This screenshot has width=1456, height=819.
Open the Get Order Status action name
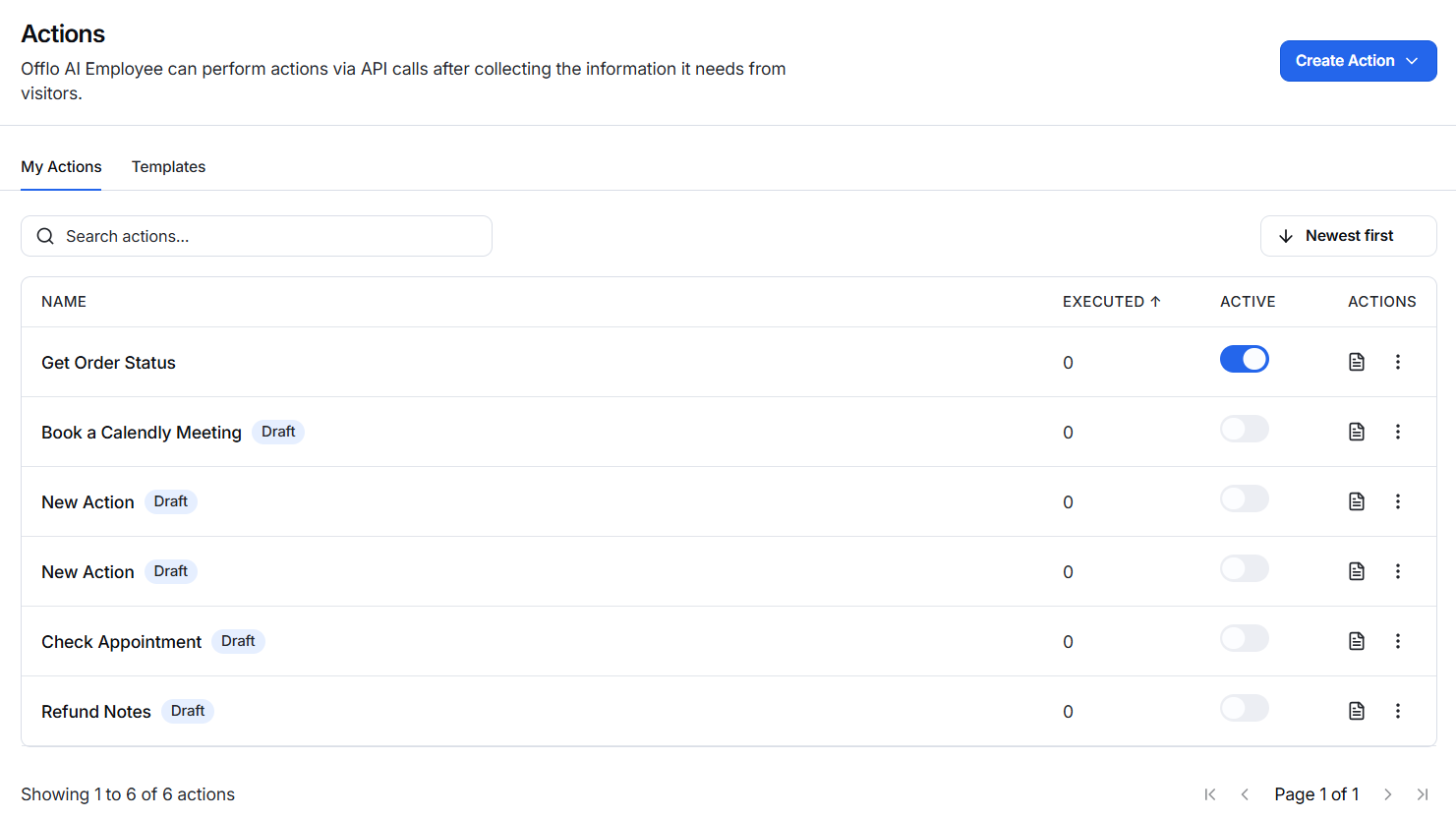tap(108, 363)
